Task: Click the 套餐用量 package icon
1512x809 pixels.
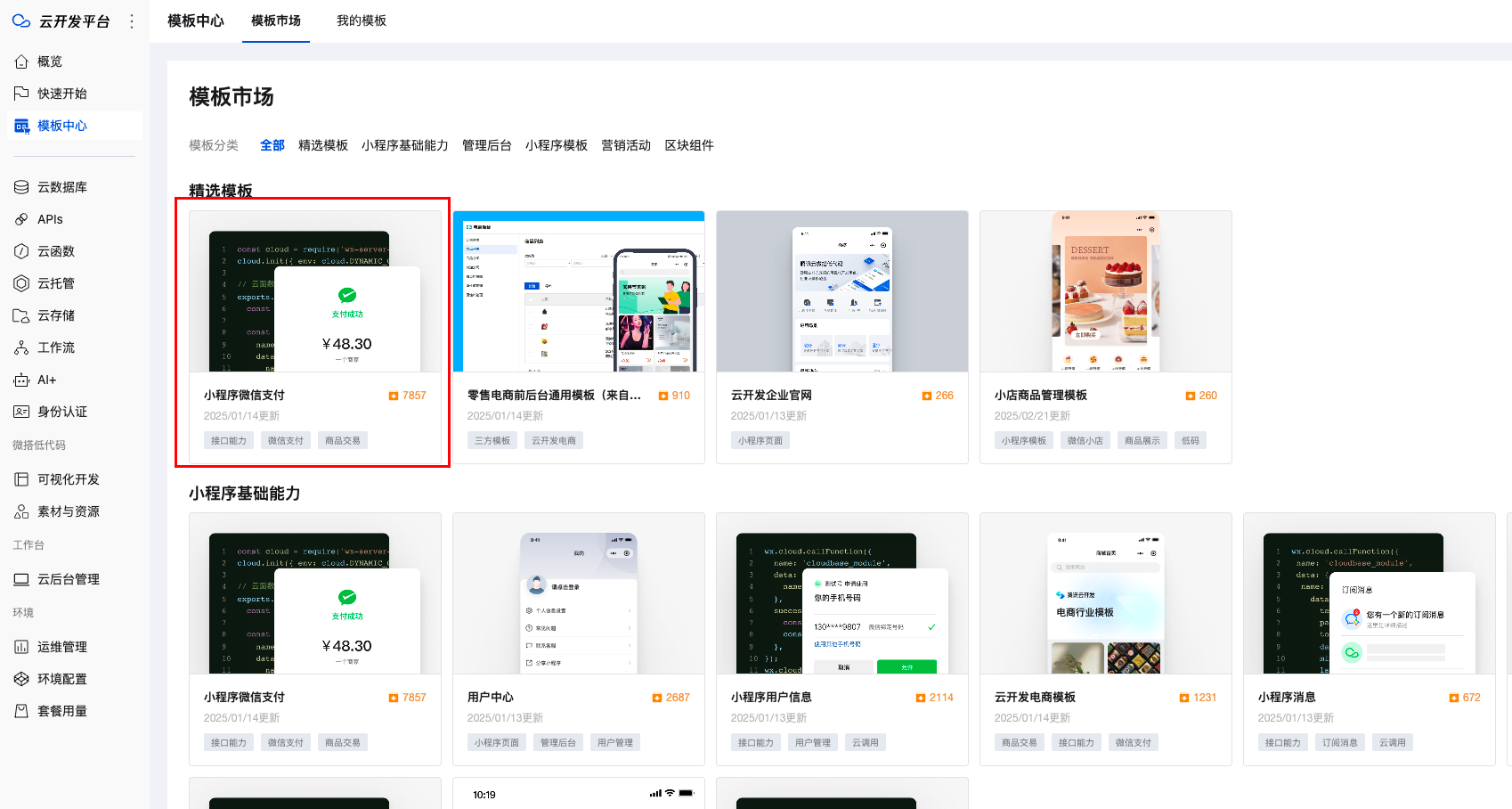Action: pyautogui.click(x=21, y=711)
